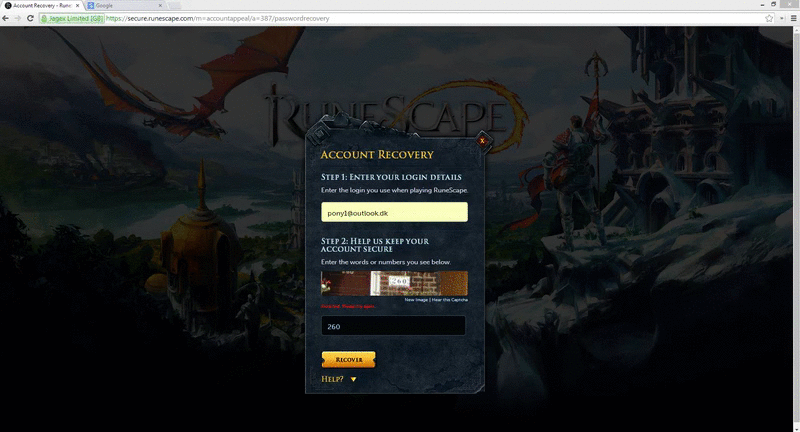Click the captcha image showing 260

tap(394, 283)
